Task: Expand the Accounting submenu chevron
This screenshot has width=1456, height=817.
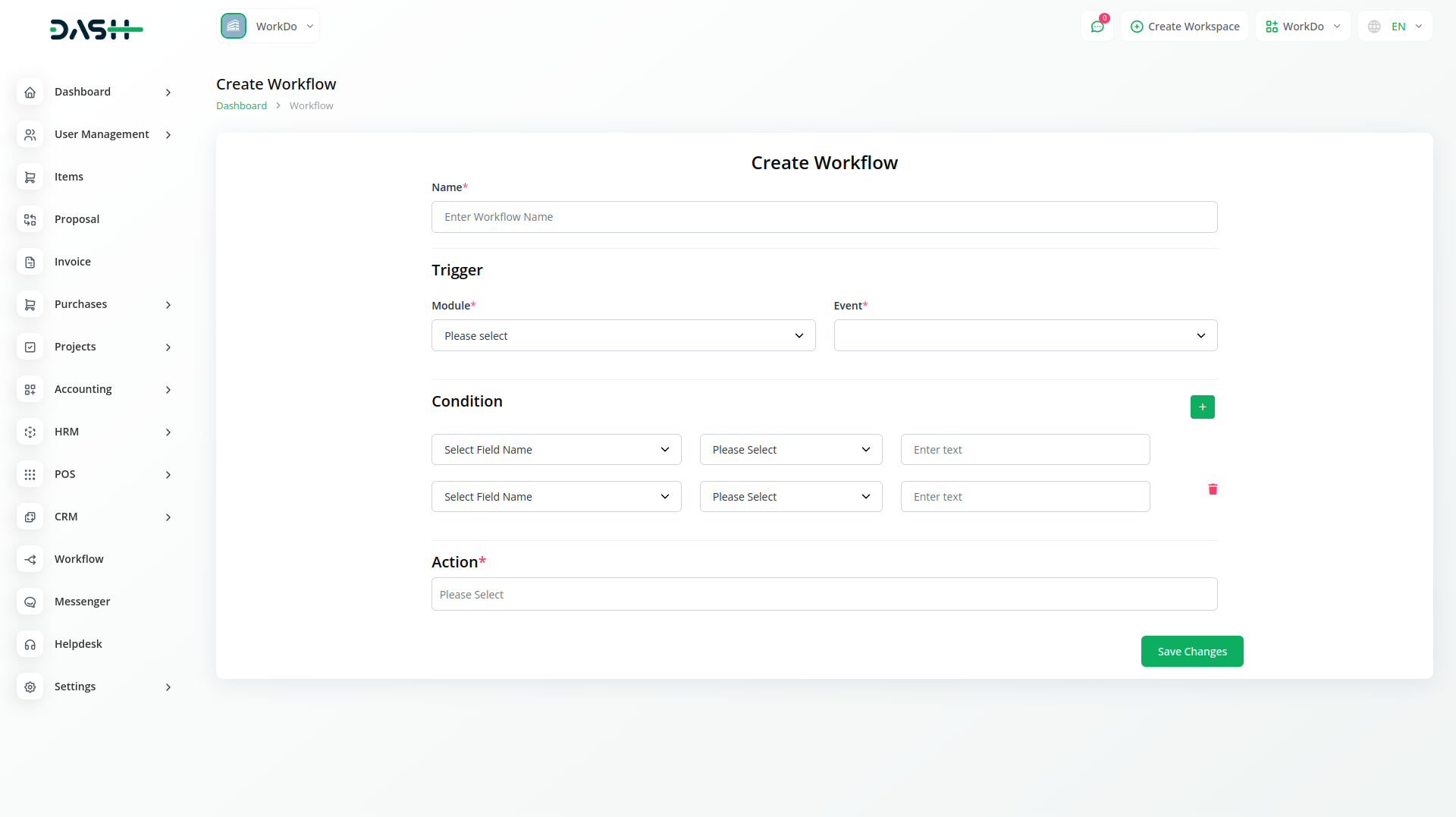Action: [168, 390]
